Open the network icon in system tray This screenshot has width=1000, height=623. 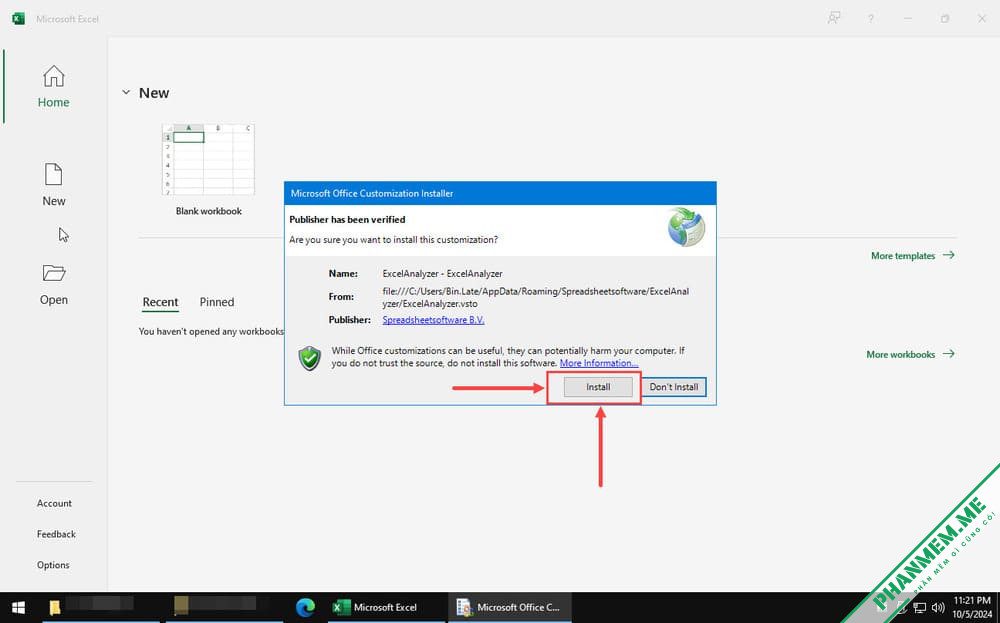click(x=920, y=608)
